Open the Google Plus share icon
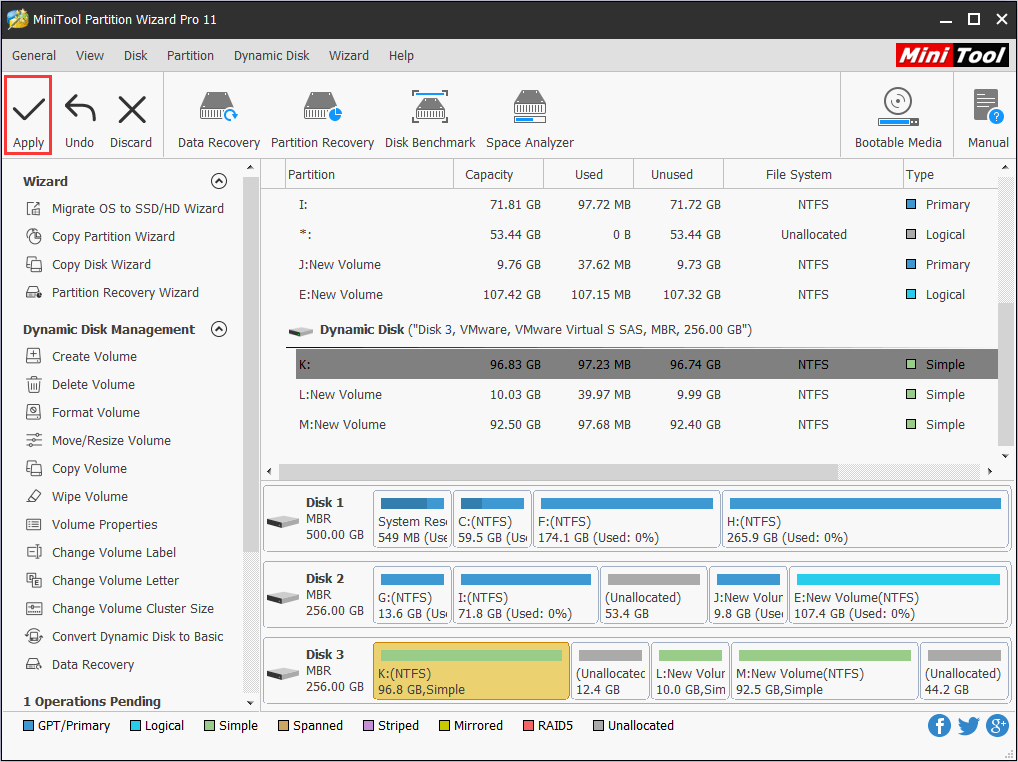 tap(997, 726)
